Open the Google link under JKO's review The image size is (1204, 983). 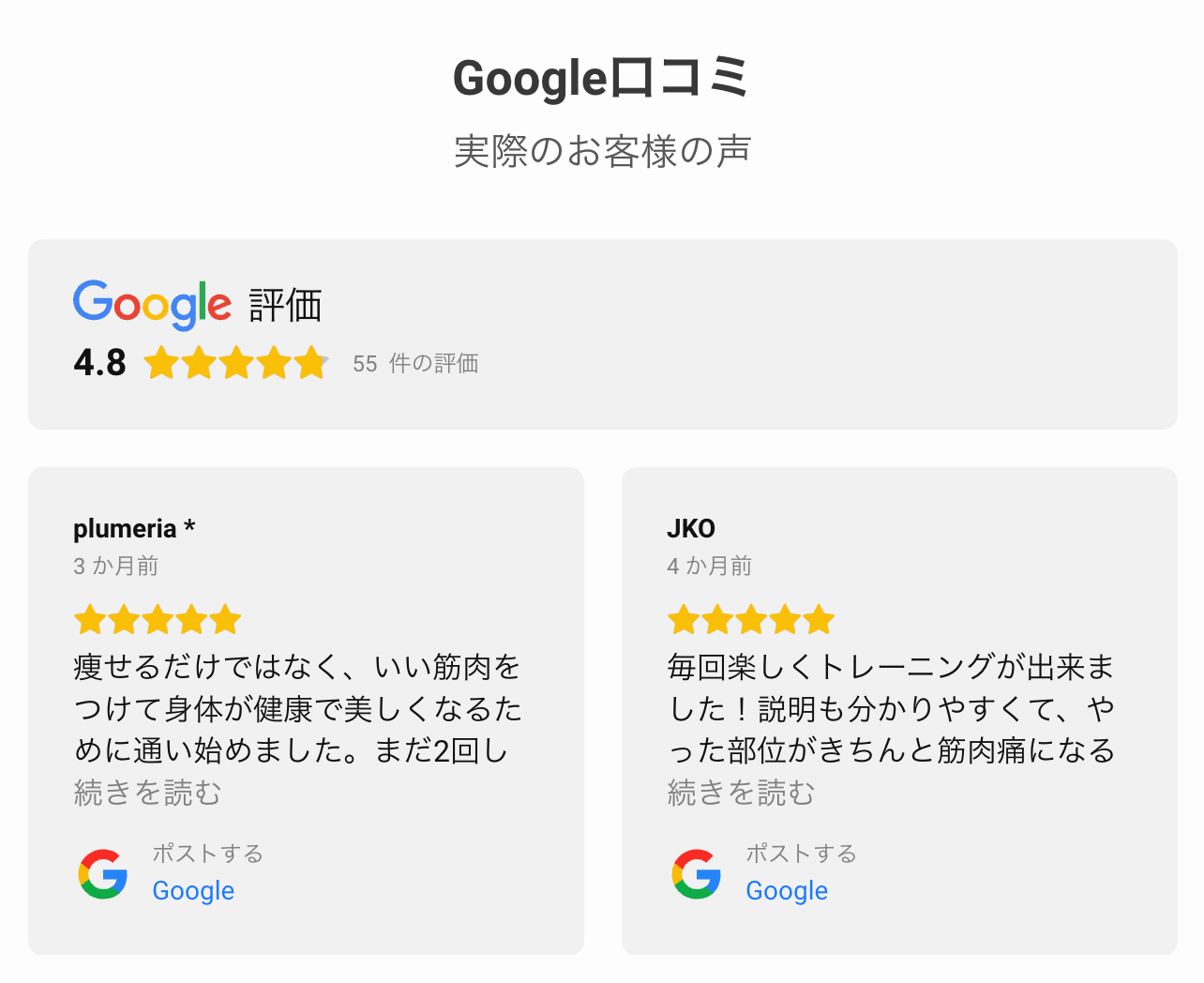click(786, 890)
